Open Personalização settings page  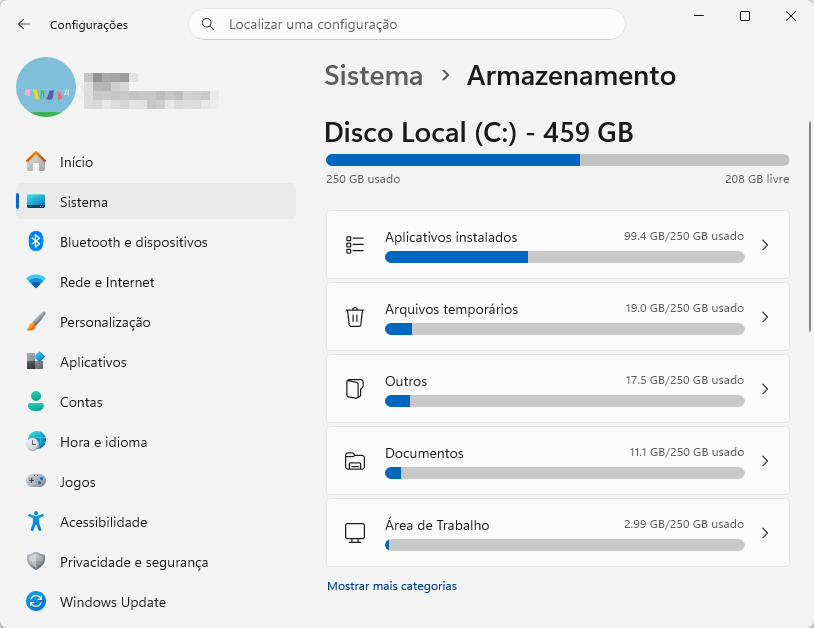[x=156, y=322]
